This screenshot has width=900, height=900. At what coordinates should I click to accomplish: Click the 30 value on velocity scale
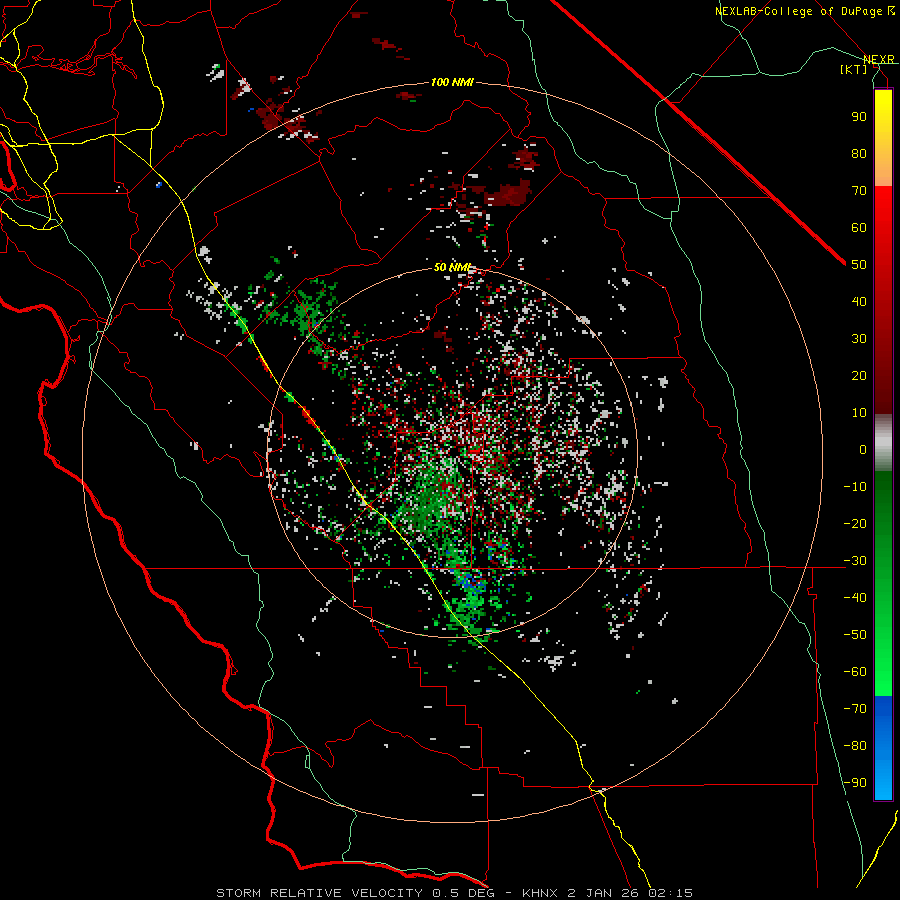[x=859, y=339]
